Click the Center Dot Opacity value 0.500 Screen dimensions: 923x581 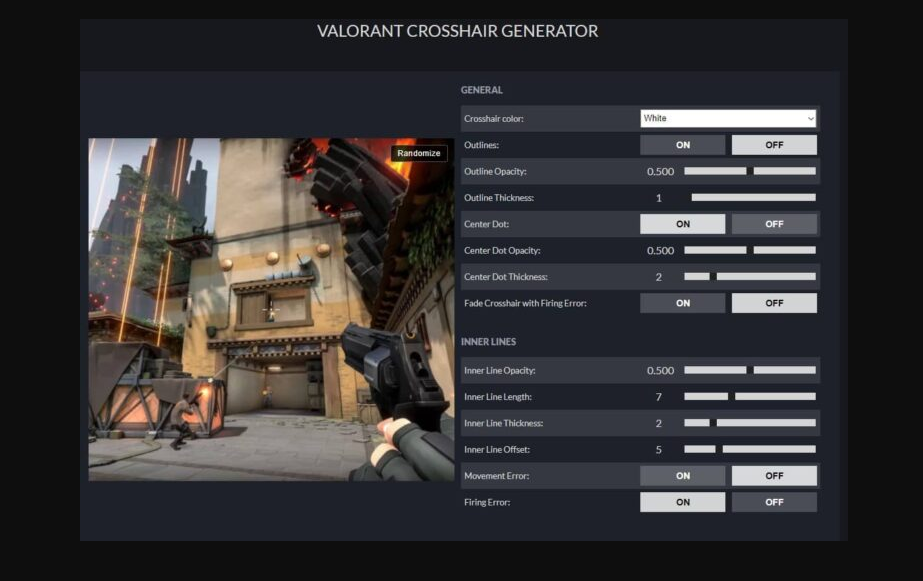point(660,251)
